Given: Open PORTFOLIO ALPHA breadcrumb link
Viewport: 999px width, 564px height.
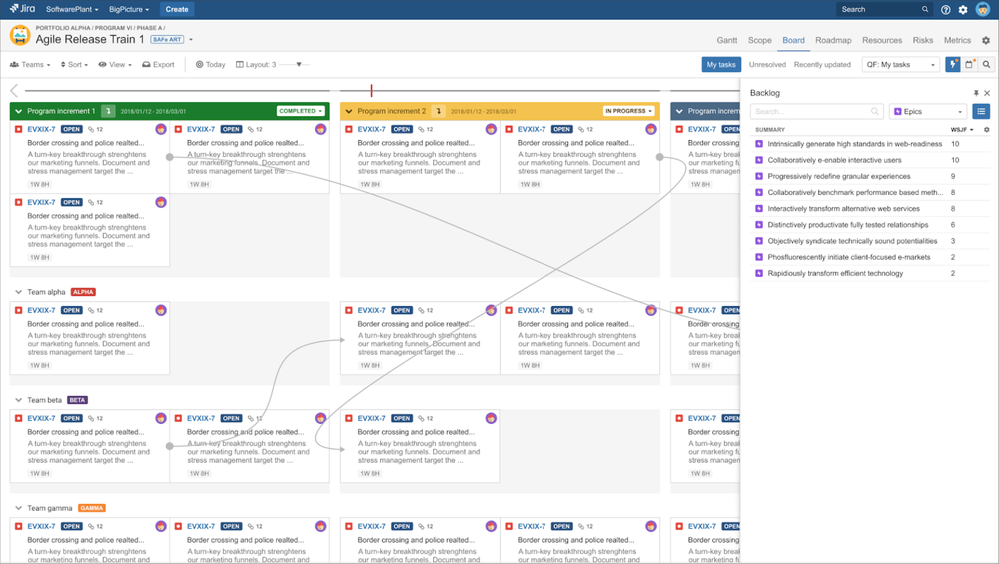Looking at the screenshot, I should 63,28.
